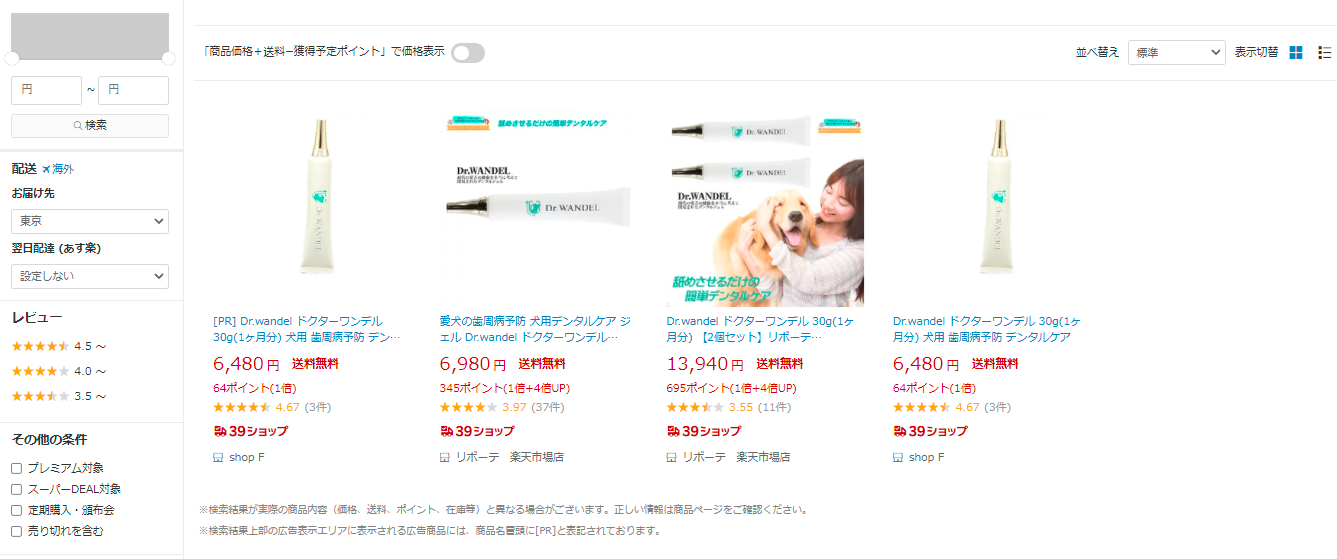Filter reviews by 4.5 stars and up
Image resolution: width=1337 pixels, height=559 pixels.
[x=59, y=346]
